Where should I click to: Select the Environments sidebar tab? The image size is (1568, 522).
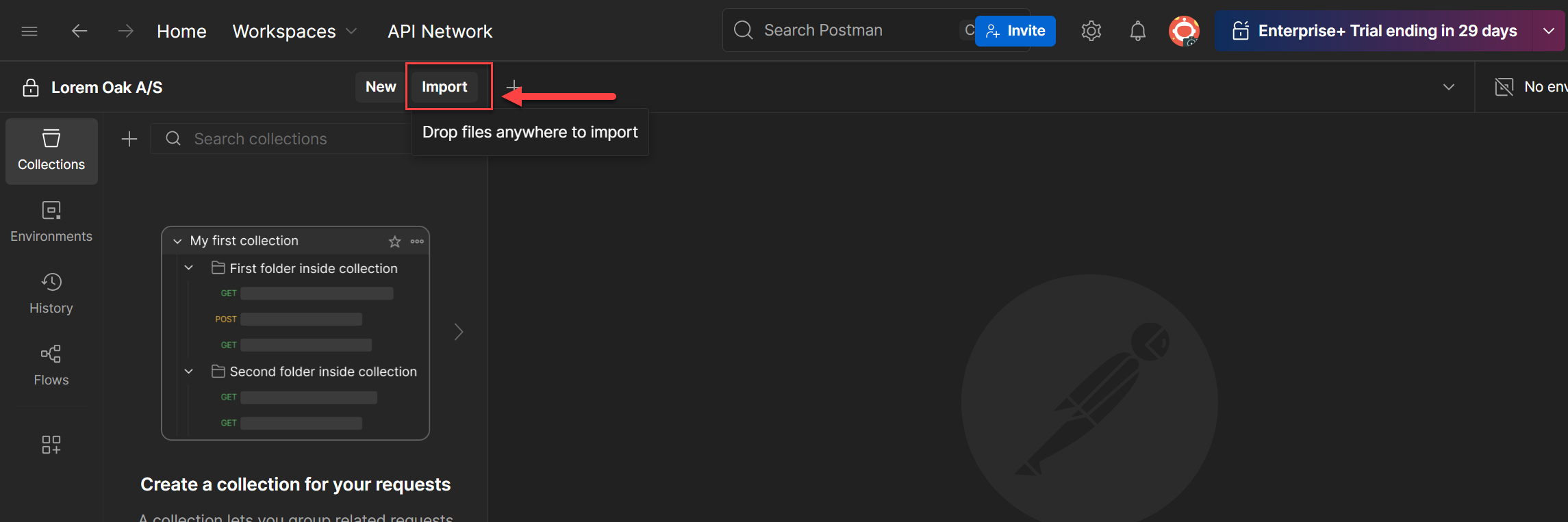click(51, 222)
